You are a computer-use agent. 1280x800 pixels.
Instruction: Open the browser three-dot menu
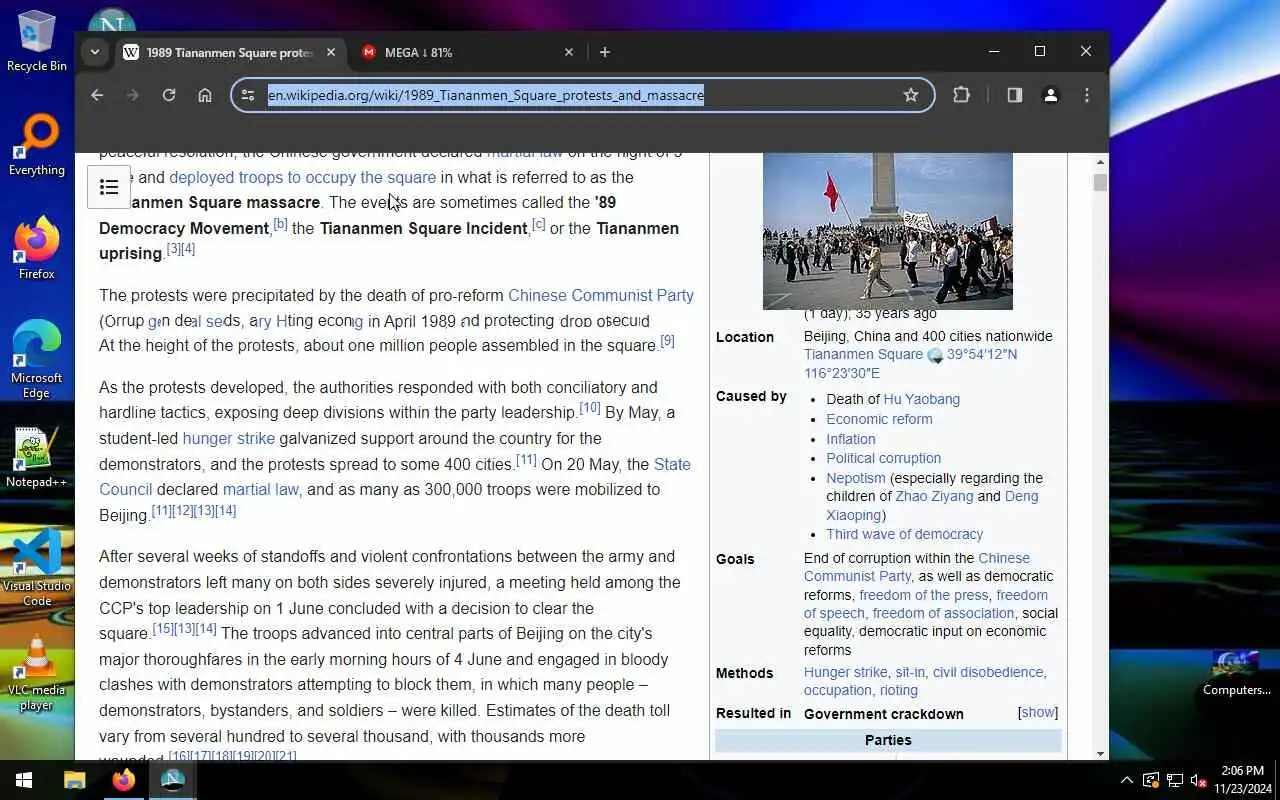coord(1087,95)
